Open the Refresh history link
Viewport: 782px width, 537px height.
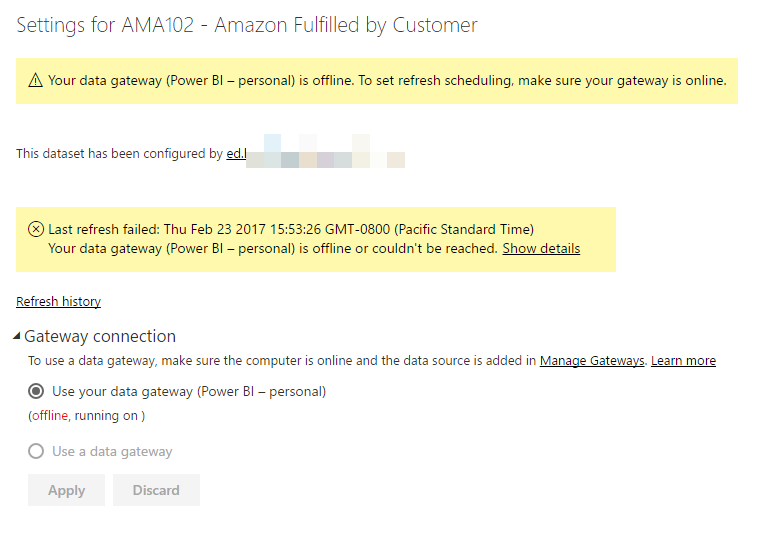tap(58, 302)
